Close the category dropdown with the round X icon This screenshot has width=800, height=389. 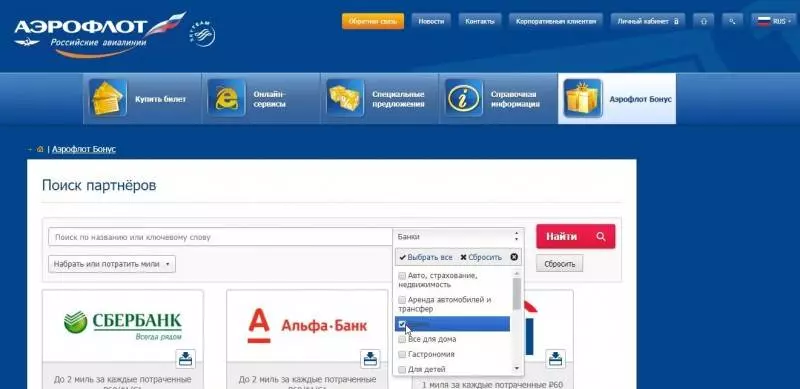[514, 257]
